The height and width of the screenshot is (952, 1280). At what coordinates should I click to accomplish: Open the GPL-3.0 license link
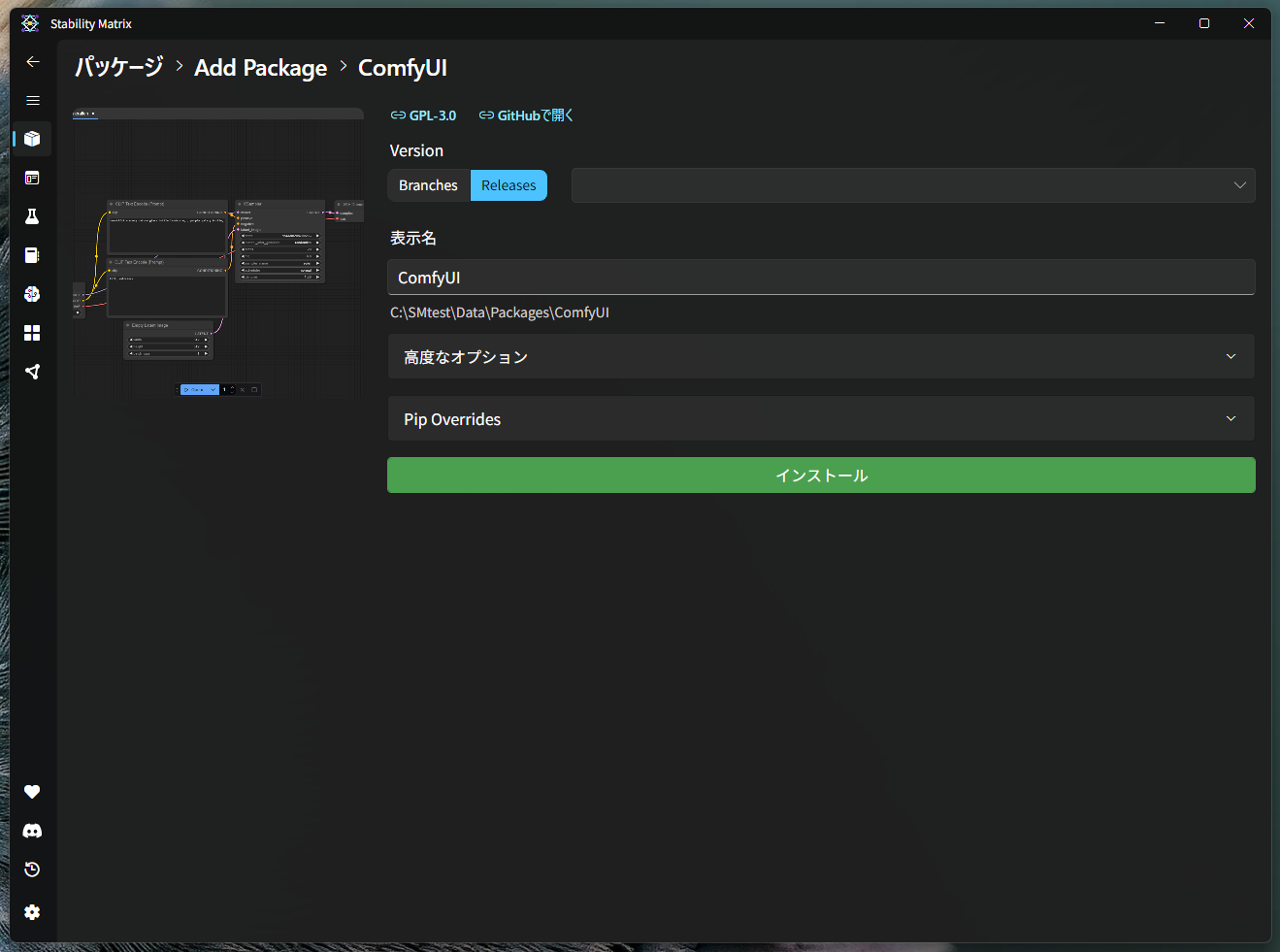click(423, 115)
